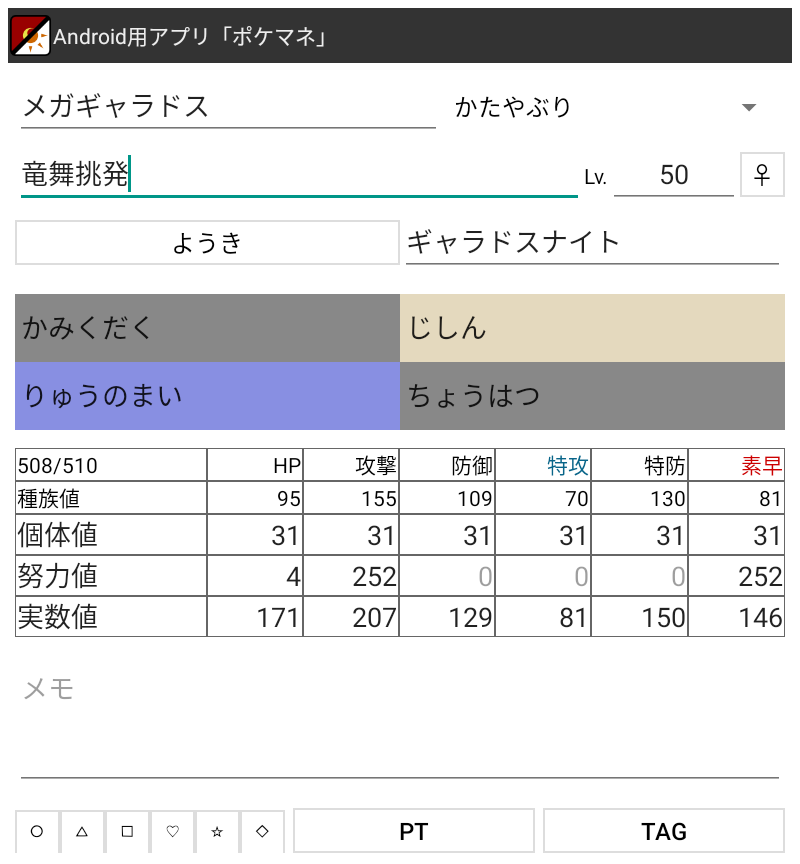Image resolution: width=800 pixels, height=864 pixels.
Task: Select the attack 努力値 cell showing 252
Action: [351, 576]
